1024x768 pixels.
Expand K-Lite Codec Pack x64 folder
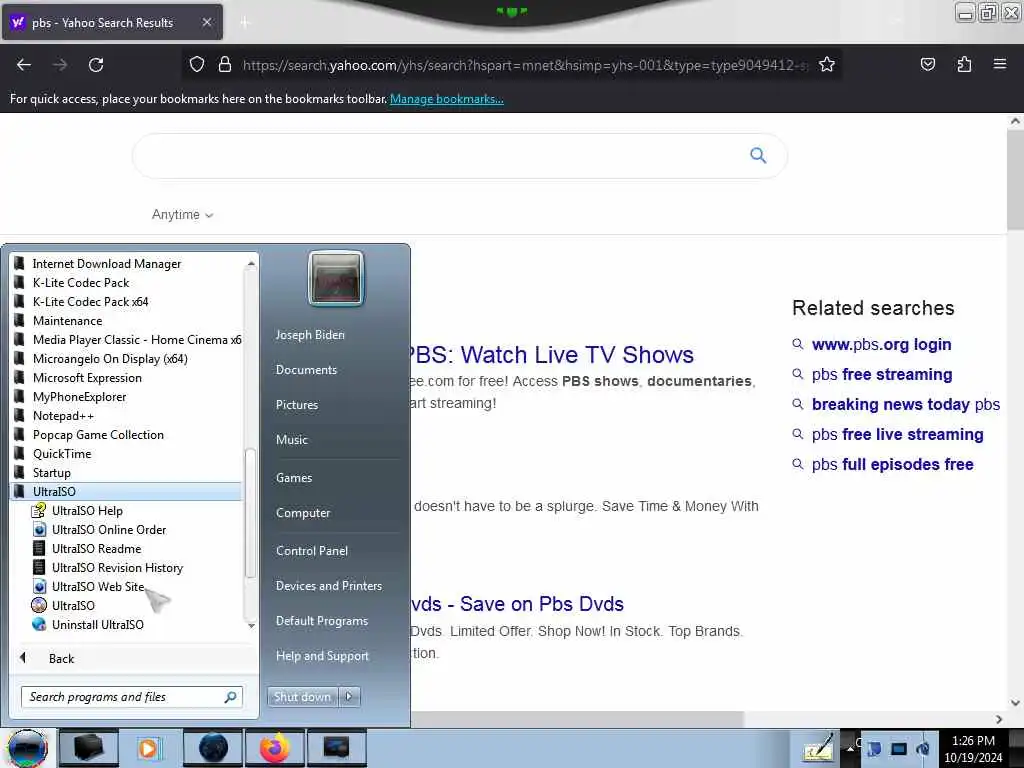tap(127, 302)
